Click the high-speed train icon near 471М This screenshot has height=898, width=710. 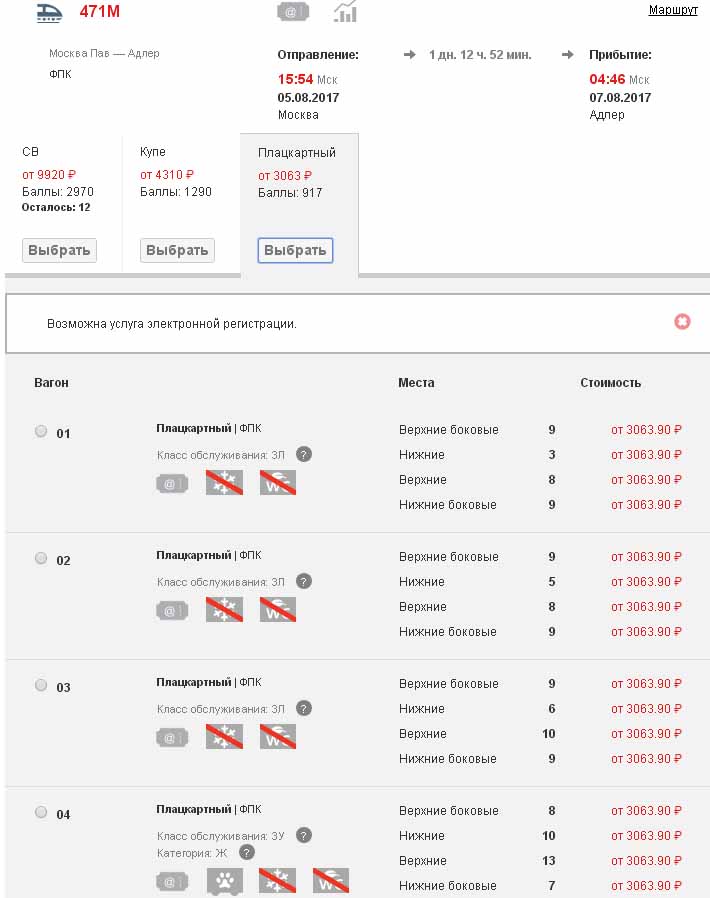(x=48, y=12)
